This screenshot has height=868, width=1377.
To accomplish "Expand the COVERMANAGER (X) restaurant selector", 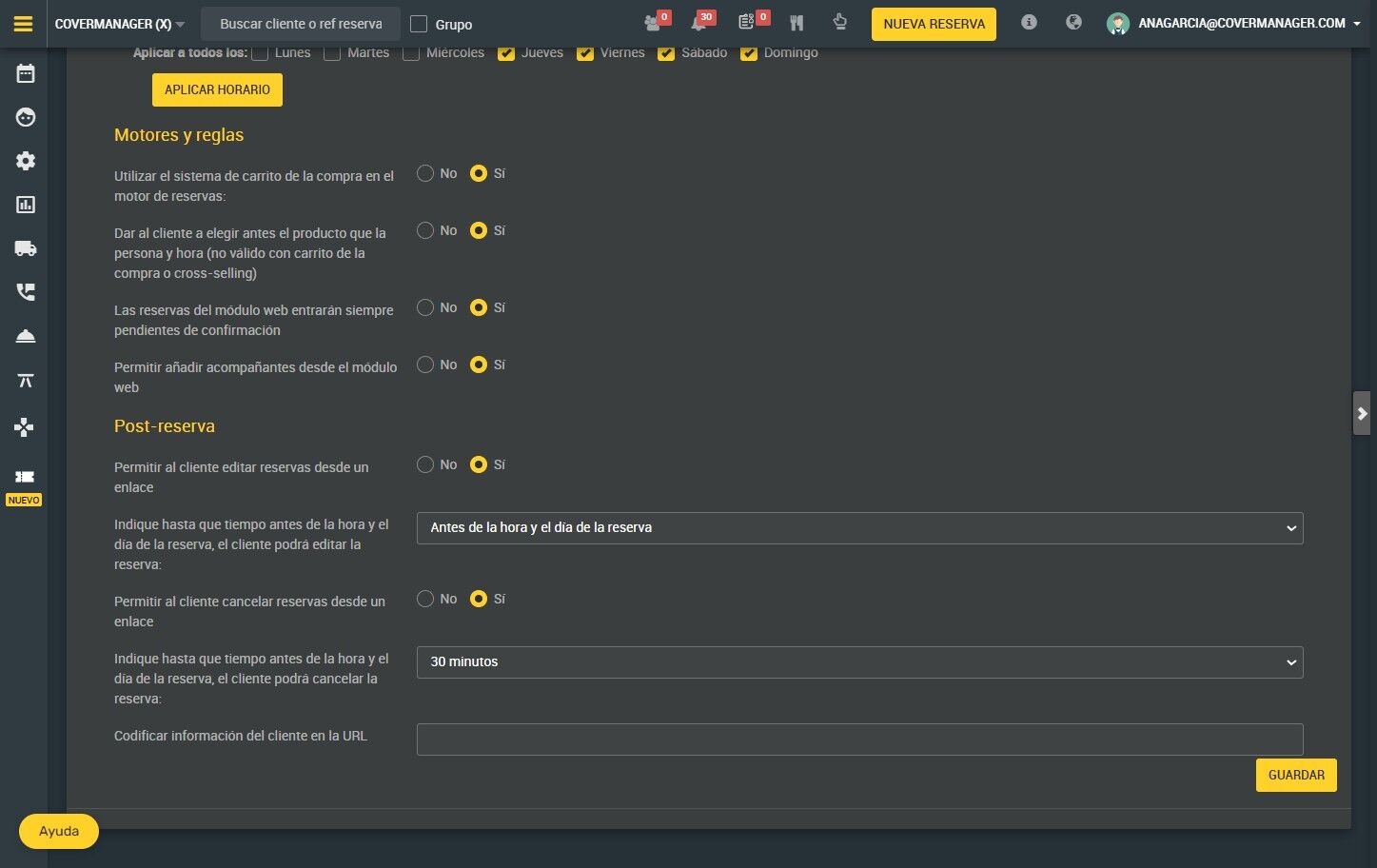I will point(120,24).
